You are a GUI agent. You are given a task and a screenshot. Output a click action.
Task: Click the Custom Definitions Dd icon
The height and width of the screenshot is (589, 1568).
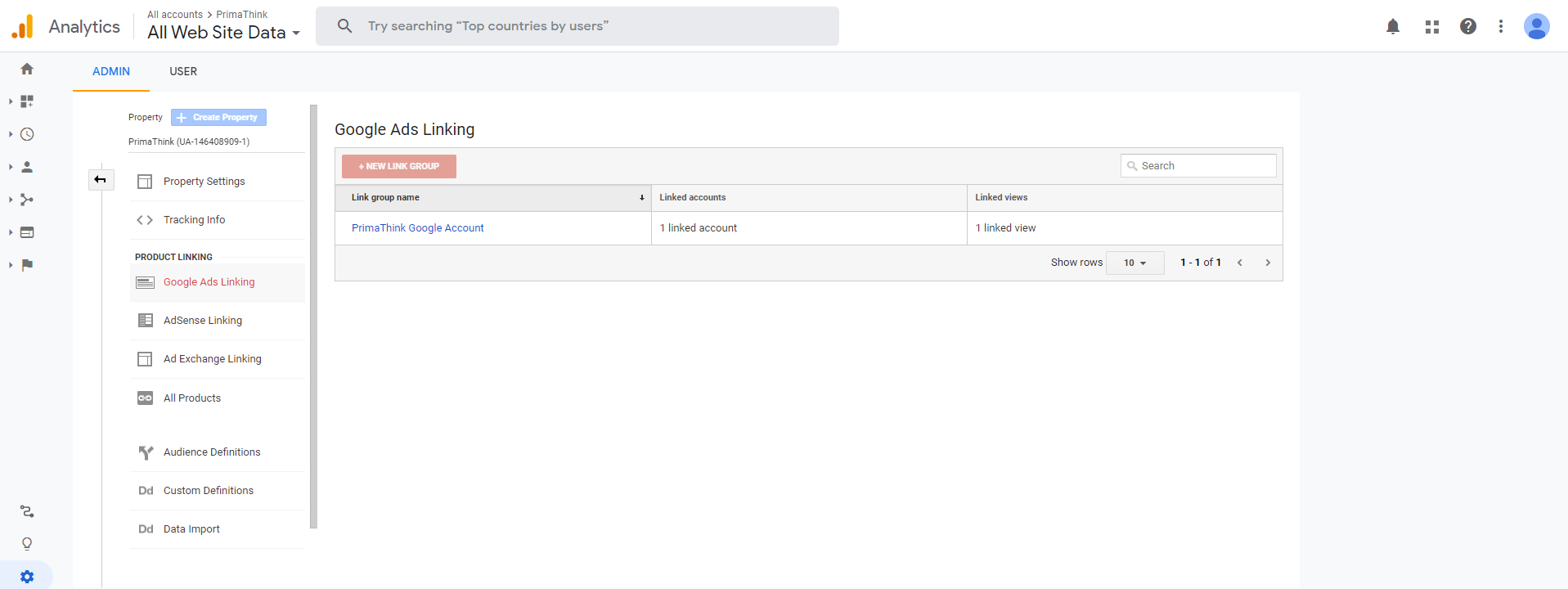146,491
